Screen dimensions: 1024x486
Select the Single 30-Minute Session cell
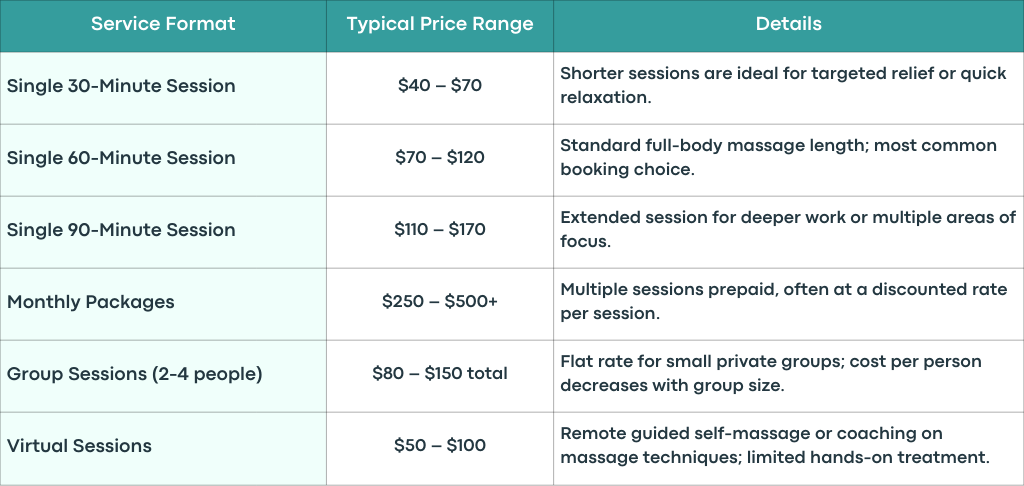point(163,88)
